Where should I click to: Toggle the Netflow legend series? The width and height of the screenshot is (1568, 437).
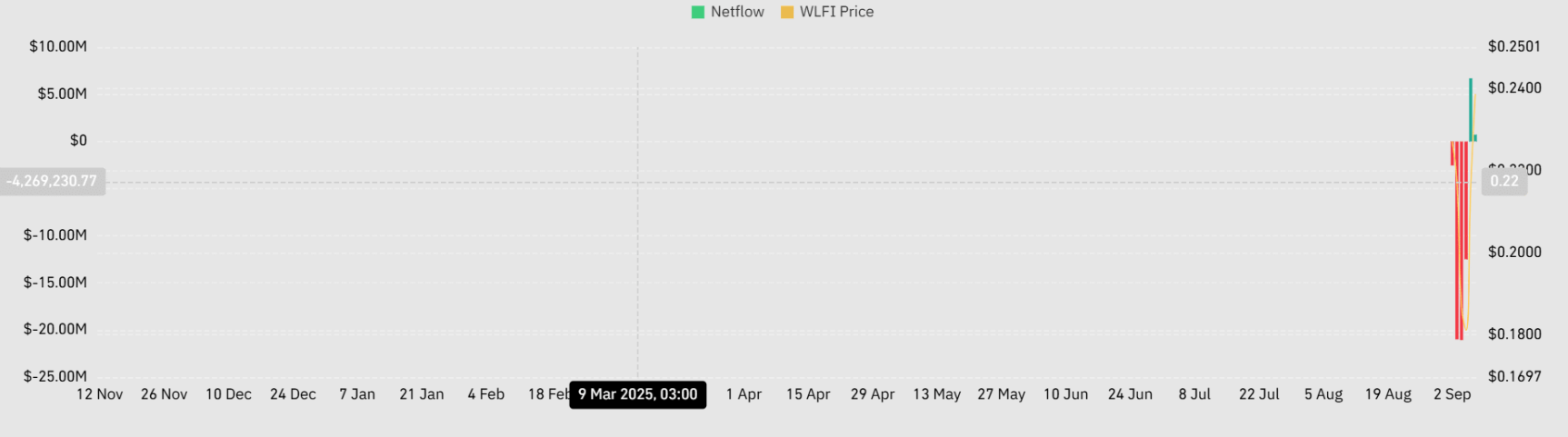pos(736,12)
